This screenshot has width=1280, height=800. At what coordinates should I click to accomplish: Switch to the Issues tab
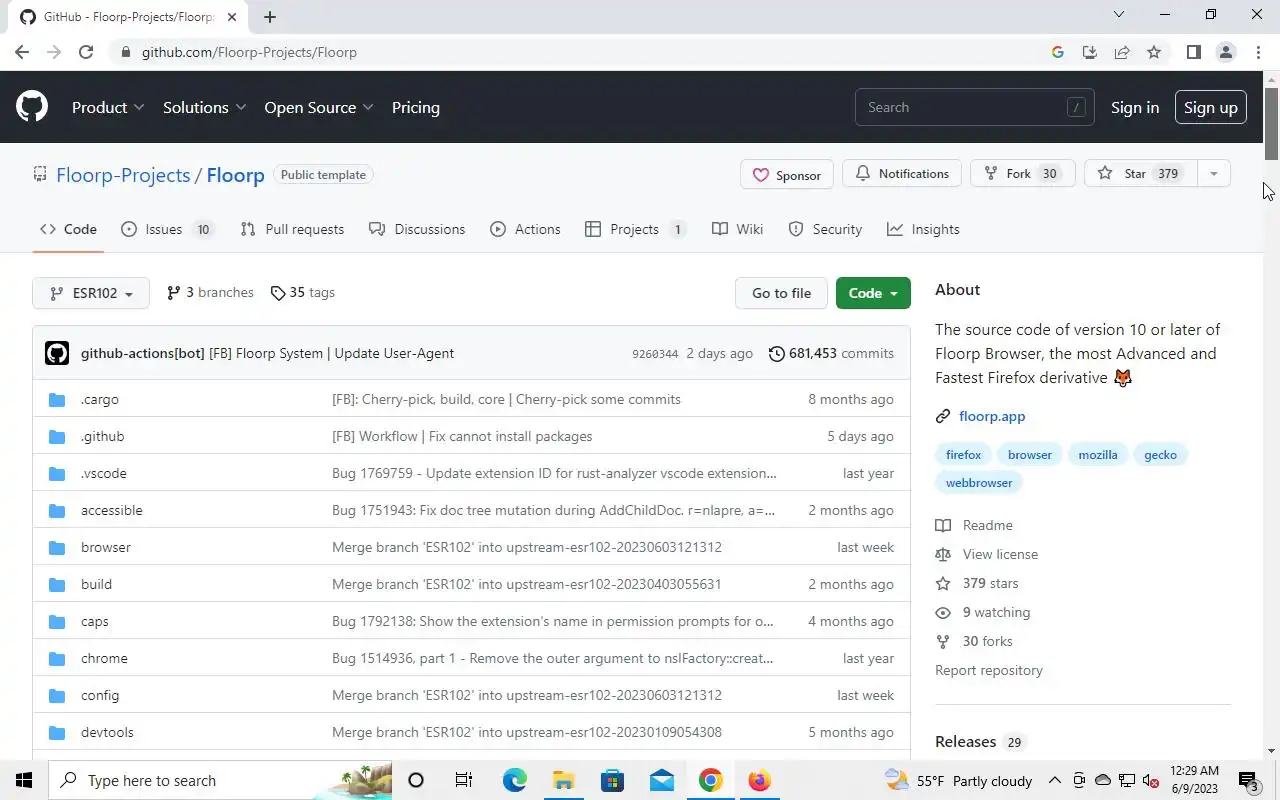[167, 229]
